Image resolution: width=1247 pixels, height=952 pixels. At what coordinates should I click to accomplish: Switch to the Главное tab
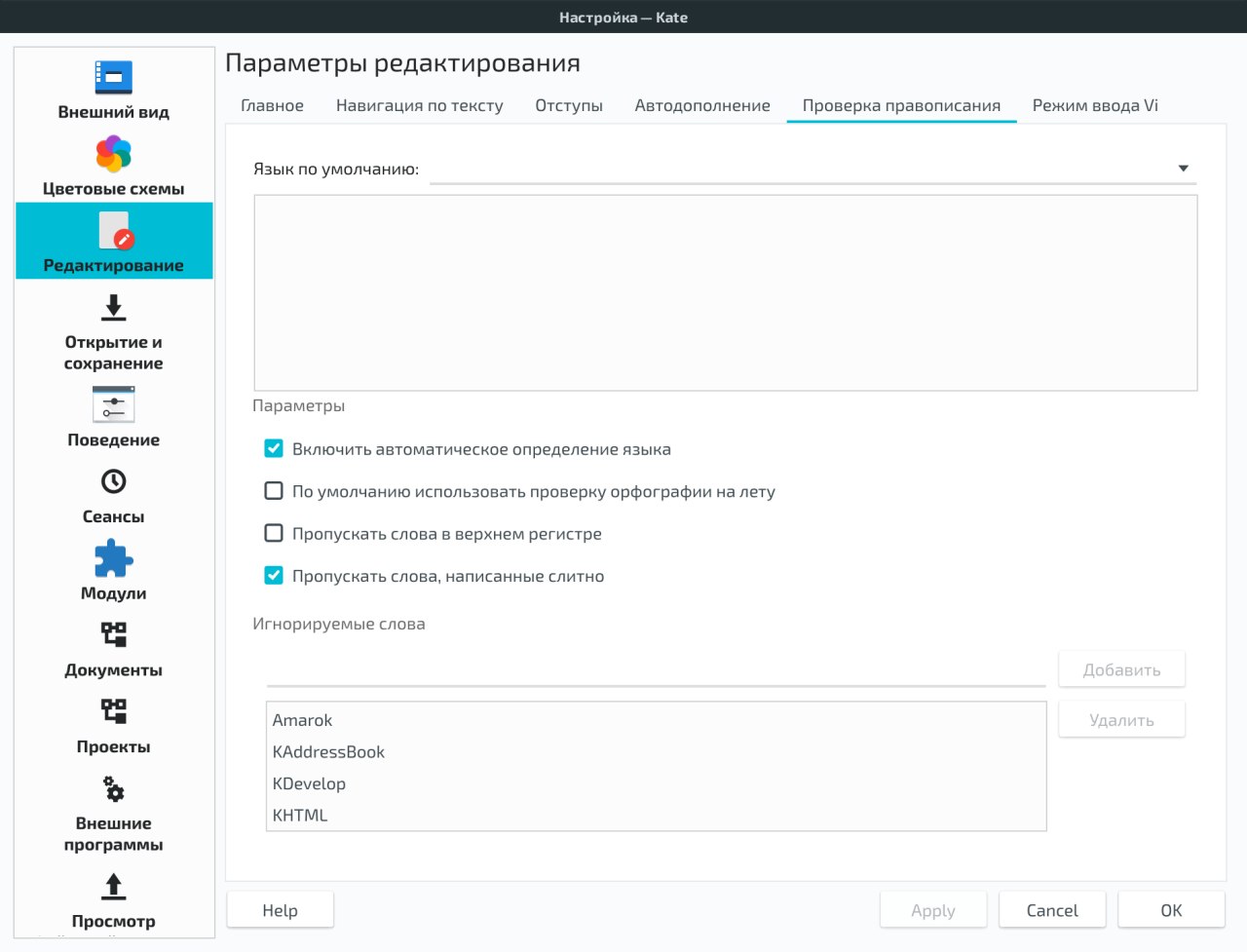pyautogui.click(x=272, y=105)
